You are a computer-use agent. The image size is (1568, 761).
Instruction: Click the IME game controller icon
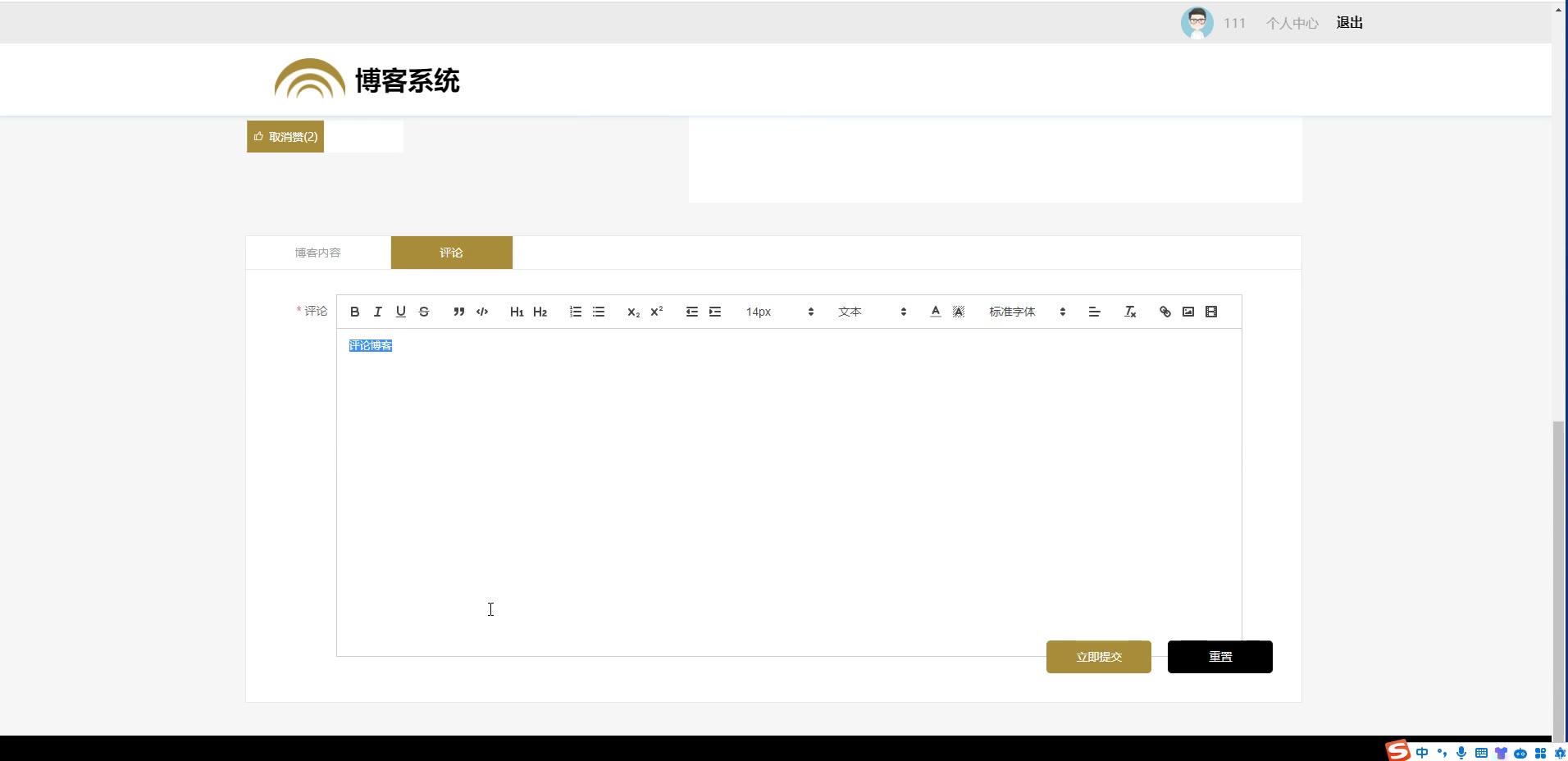1520,753
